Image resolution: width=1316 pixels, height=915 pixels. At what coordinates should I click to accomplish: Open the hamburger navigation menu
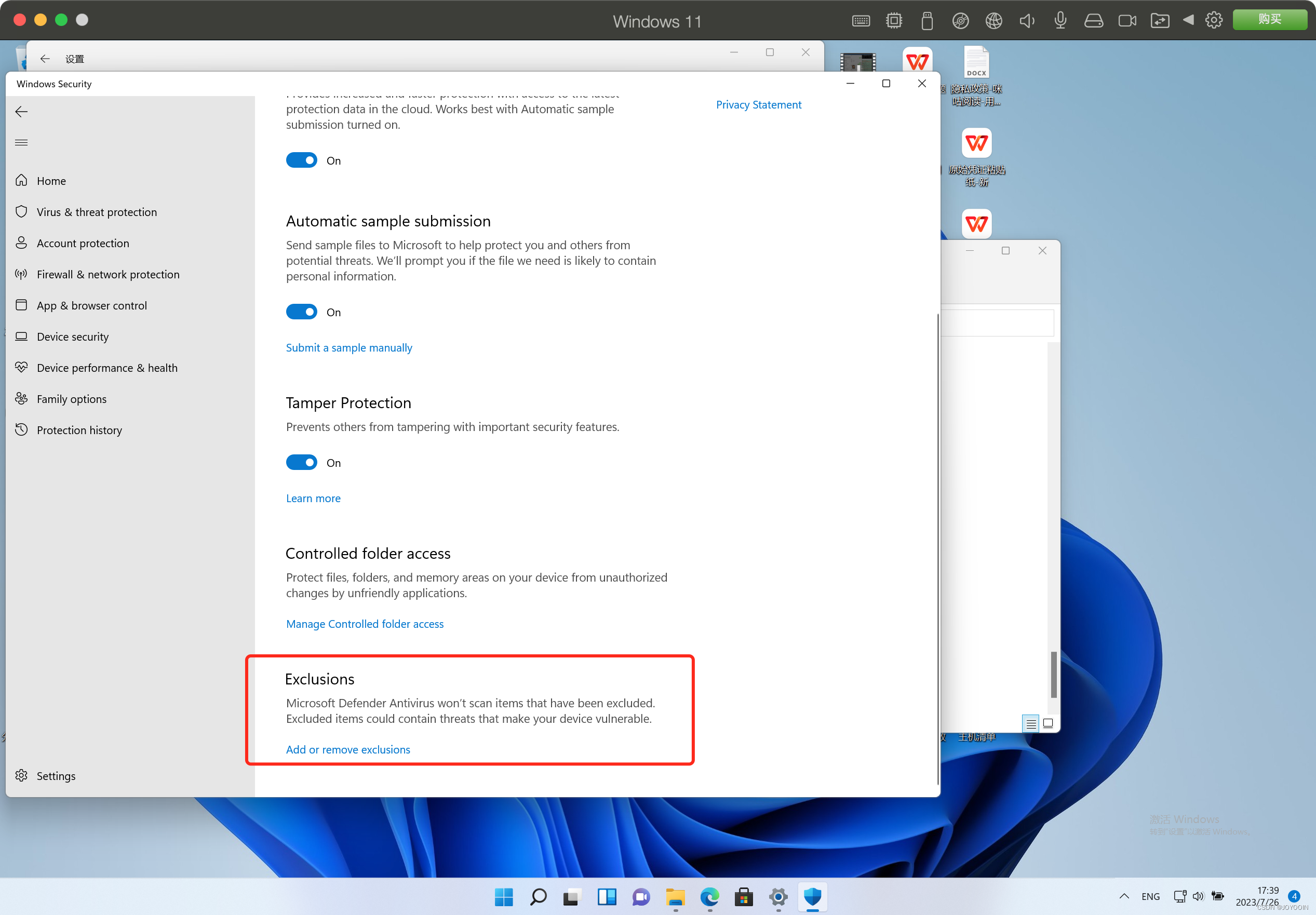point(21,143)
